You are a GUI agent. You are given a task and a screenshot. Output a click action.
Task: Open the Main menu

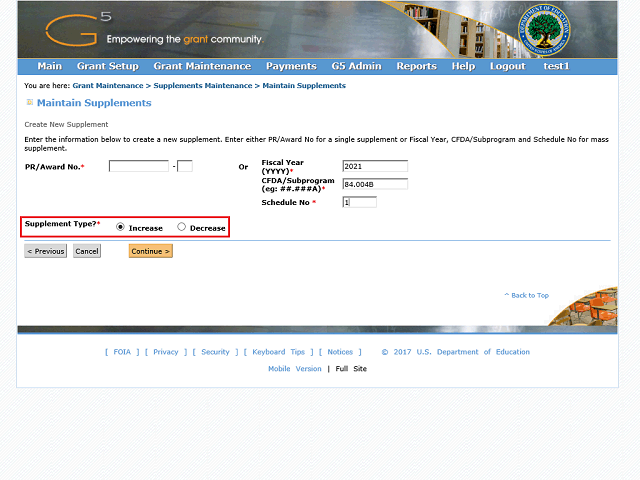pos(50,66)
